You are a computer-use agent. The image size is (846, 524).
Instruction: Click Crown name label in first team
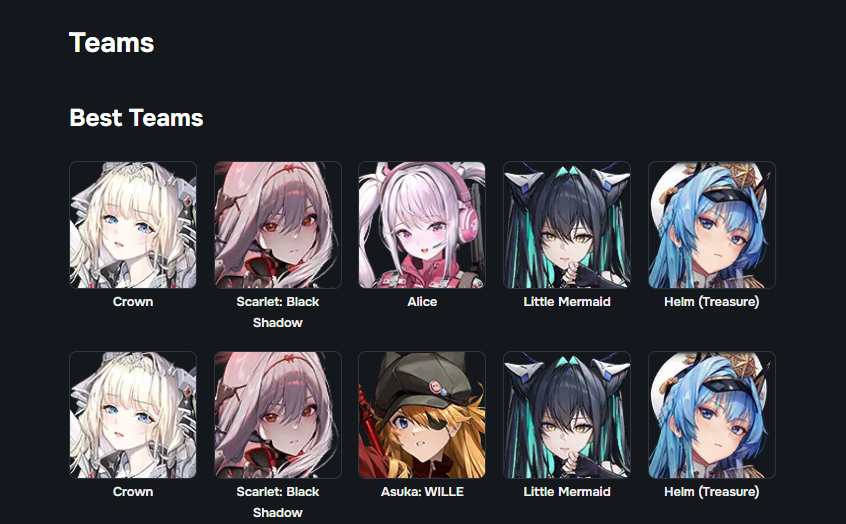point(133,302)
